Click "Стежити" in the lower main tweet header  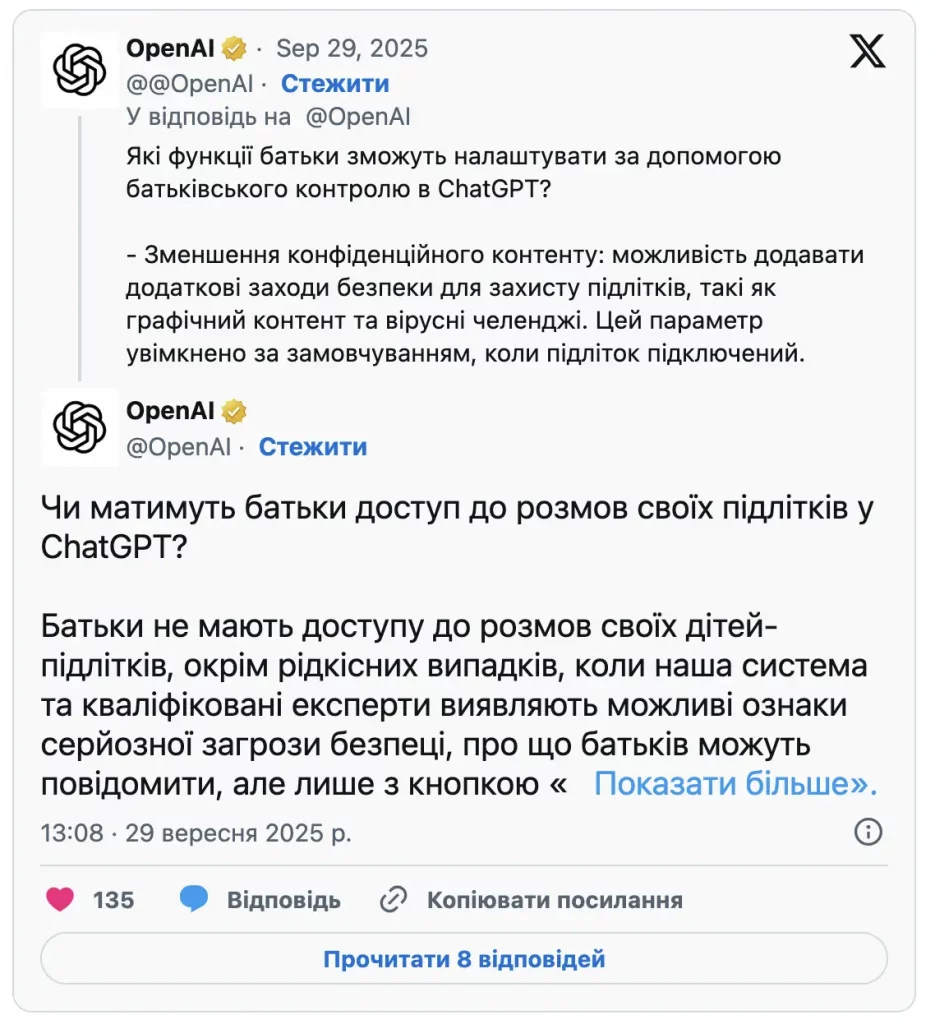pyautogui.click(x=313, y=447)
